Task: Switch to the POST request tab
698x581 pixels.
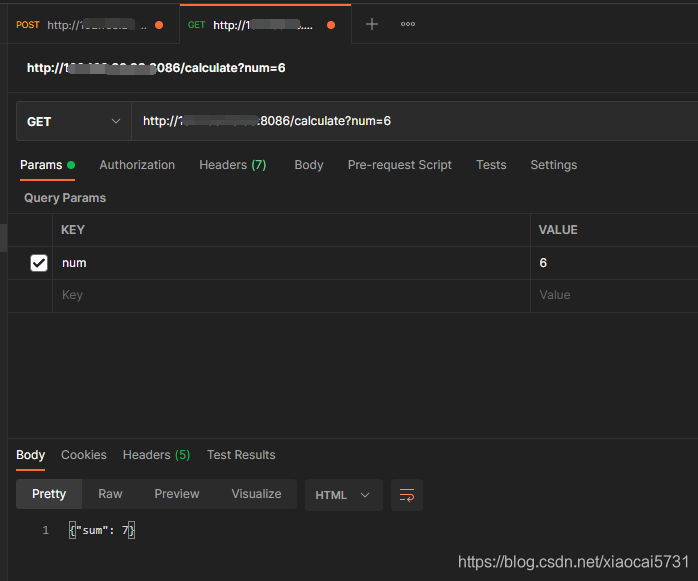Action: (93, 25)
